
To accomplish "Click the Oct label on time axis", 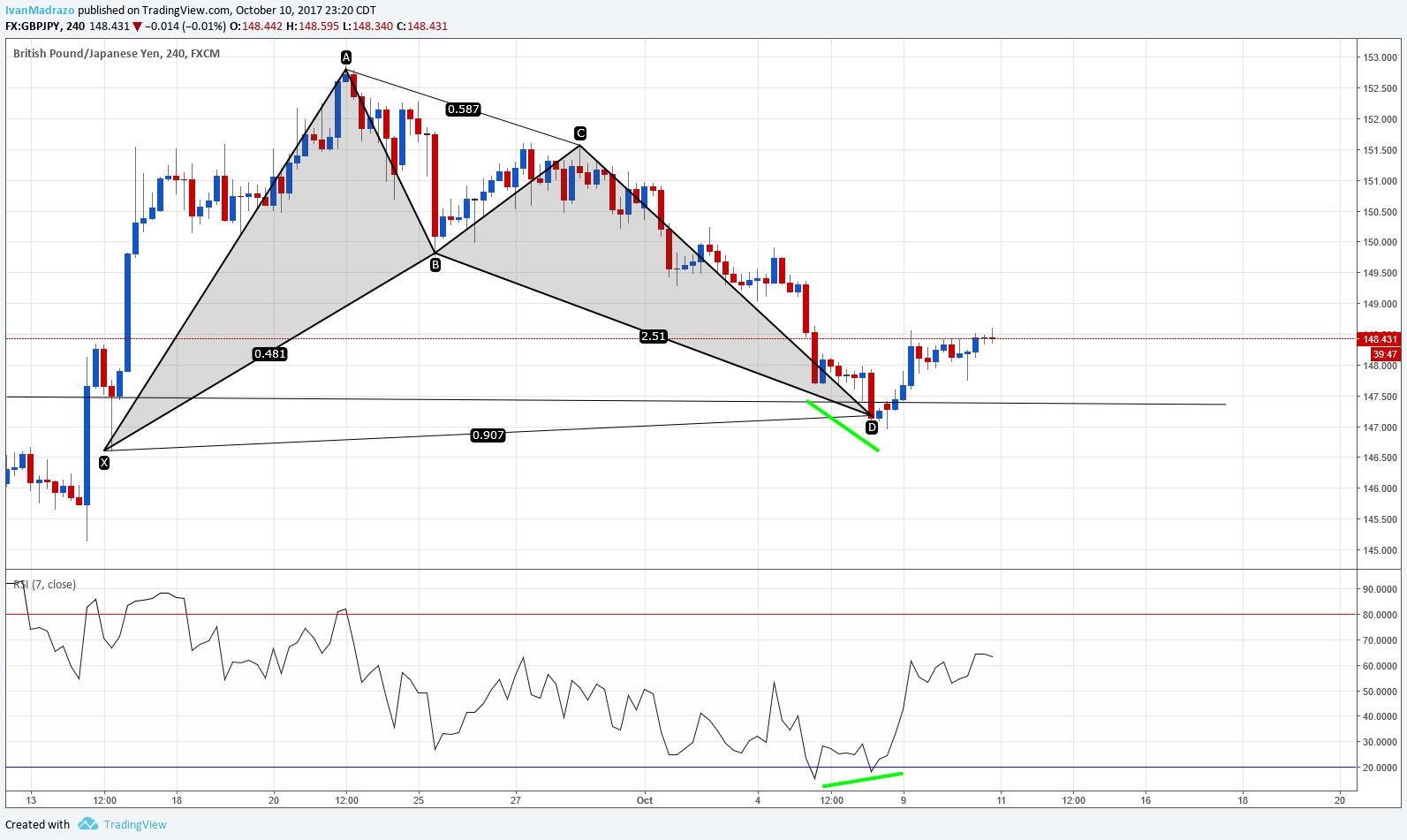I will point(645,800).
